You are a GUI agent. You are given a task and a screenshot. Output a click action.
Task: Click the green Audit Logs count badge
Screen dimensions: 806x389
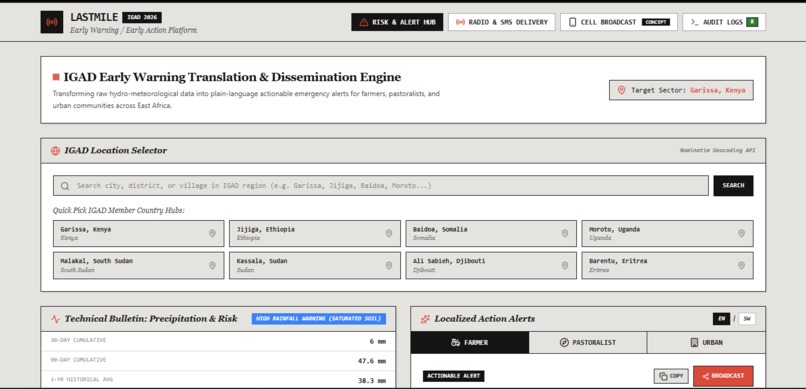752,22
